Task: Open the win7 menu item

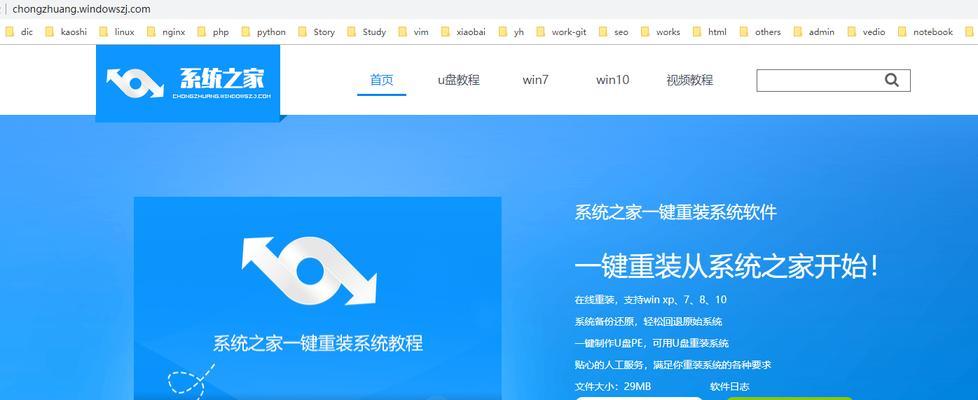Action: pyautogui.click(x=535, y=80)
